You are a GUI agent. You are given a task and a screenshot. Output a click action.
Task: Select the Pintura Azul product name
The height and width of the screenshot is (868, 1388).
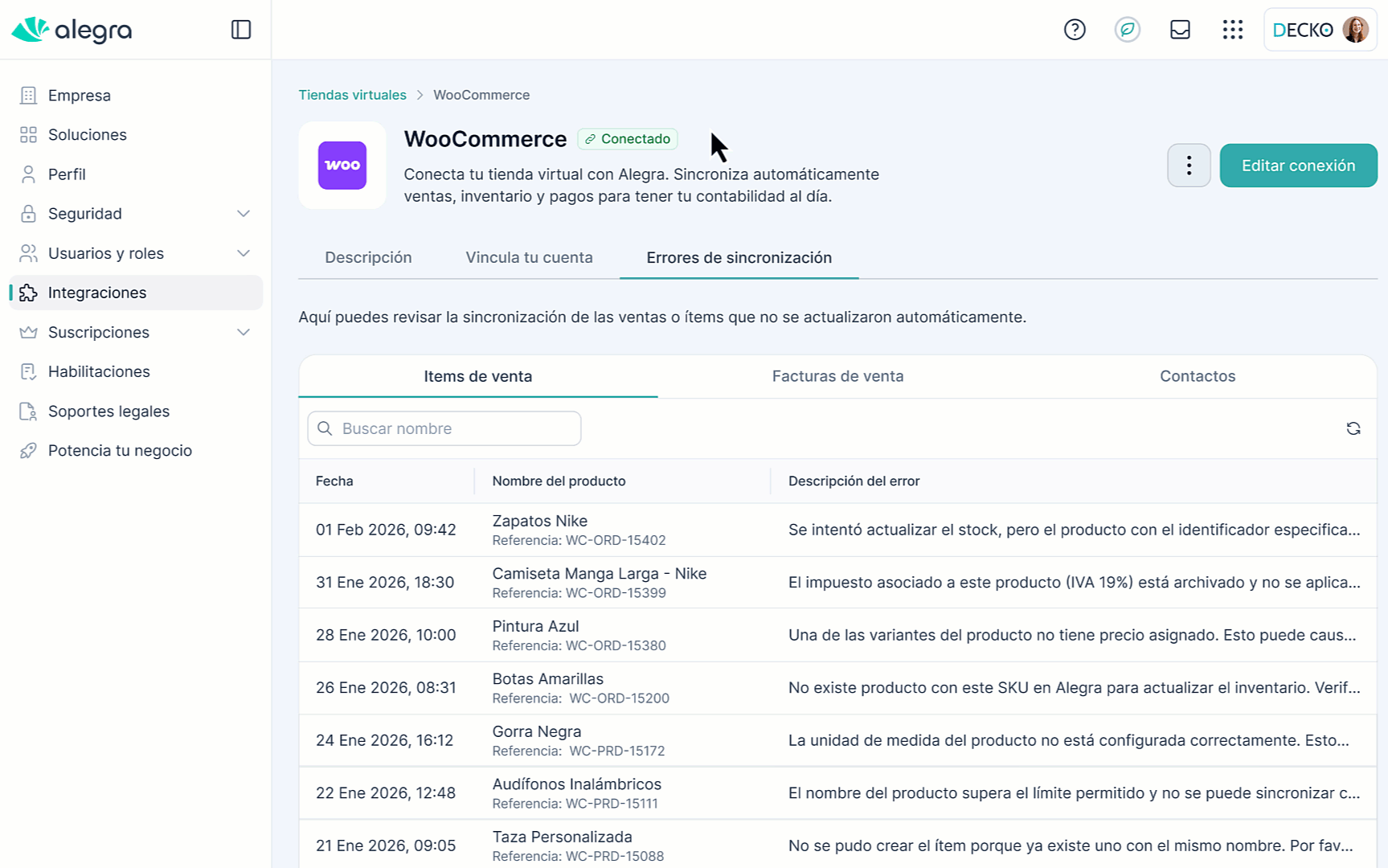(535, 626)
